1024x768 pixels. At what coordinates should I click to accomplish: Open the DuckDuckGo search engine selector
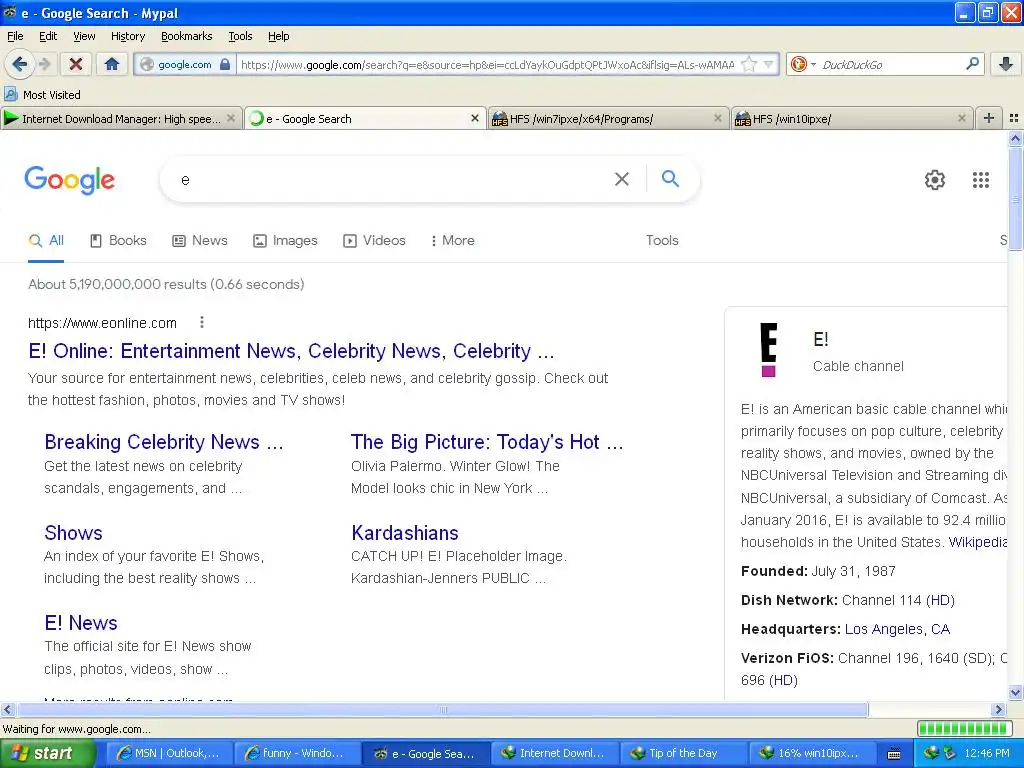(x=803, y=64)
